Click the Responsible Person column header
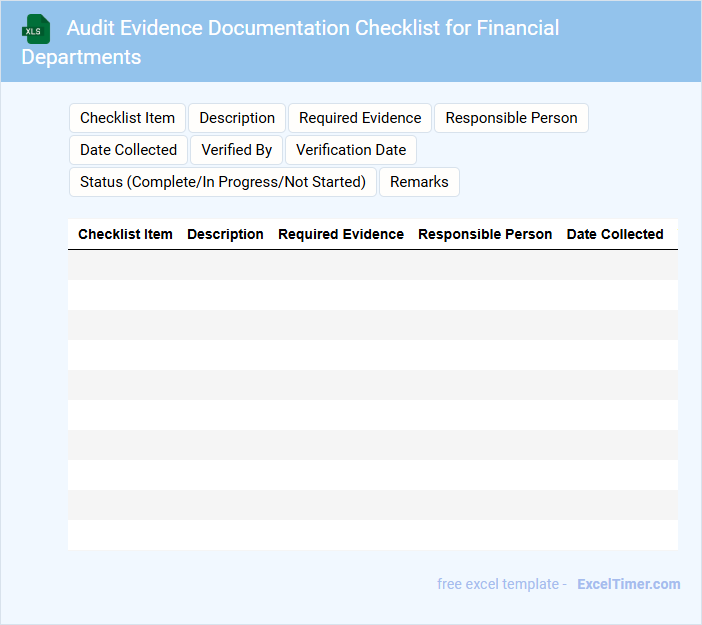 [x=485, y=234]
